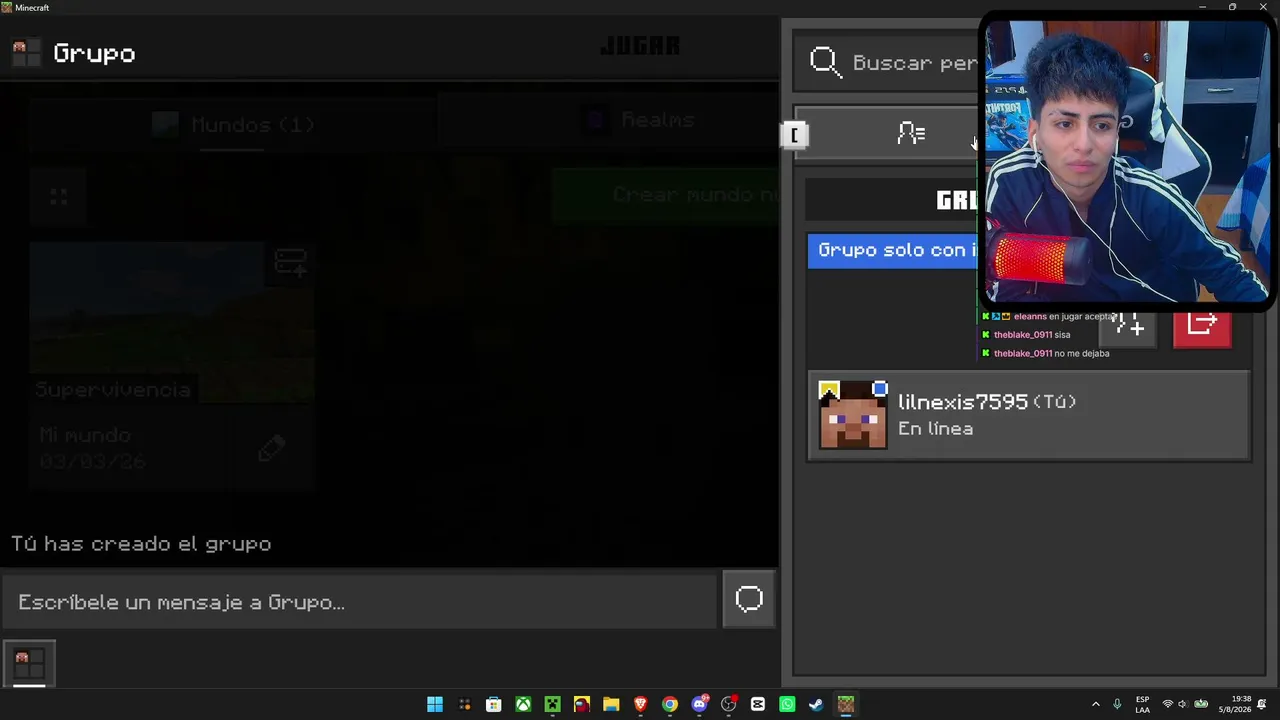Open Google Chrome from taskbar

[x=670, y=705]
